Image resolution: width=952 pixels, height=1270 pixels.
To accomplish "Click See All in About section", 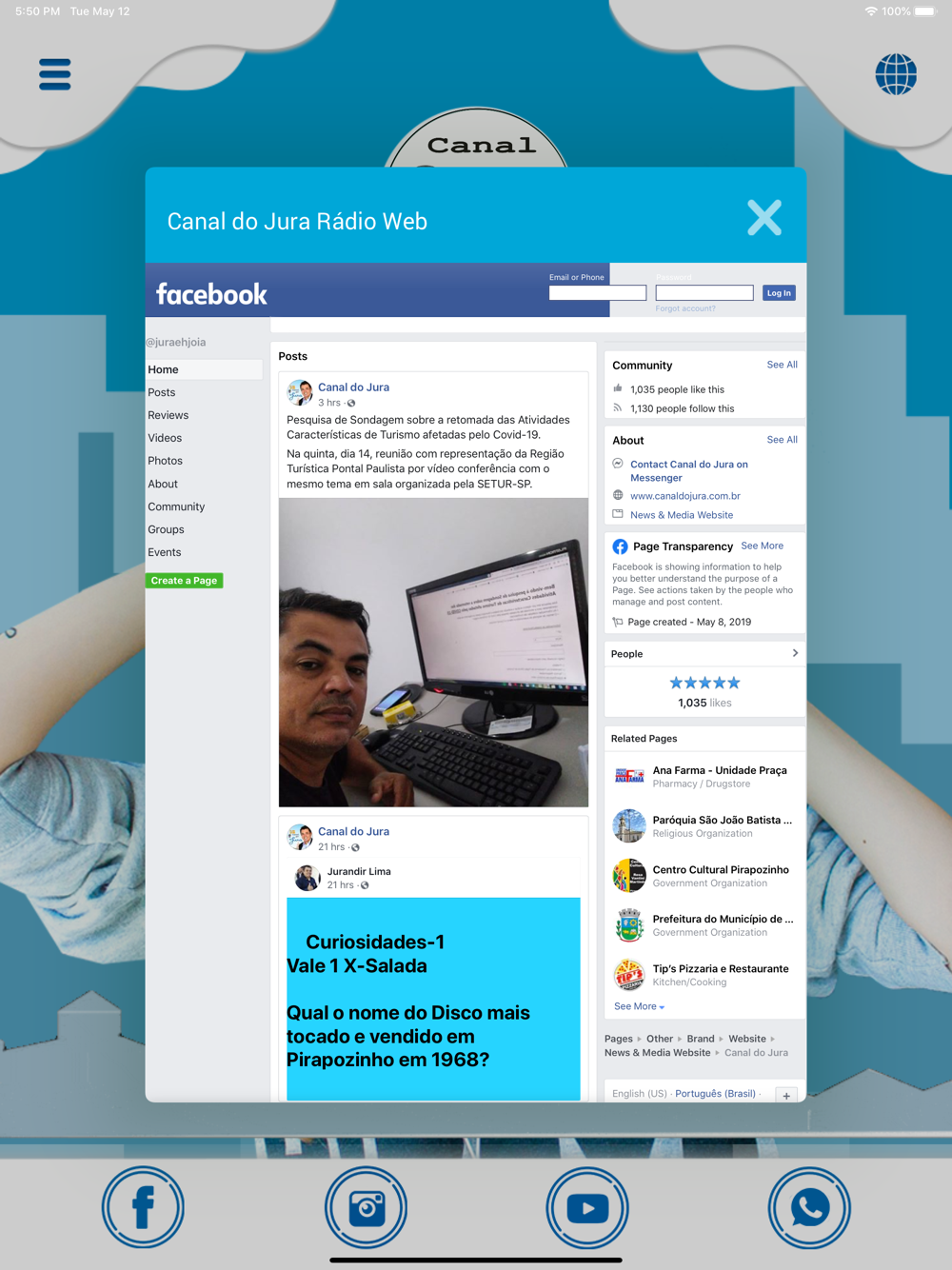I will click(783, 440).
